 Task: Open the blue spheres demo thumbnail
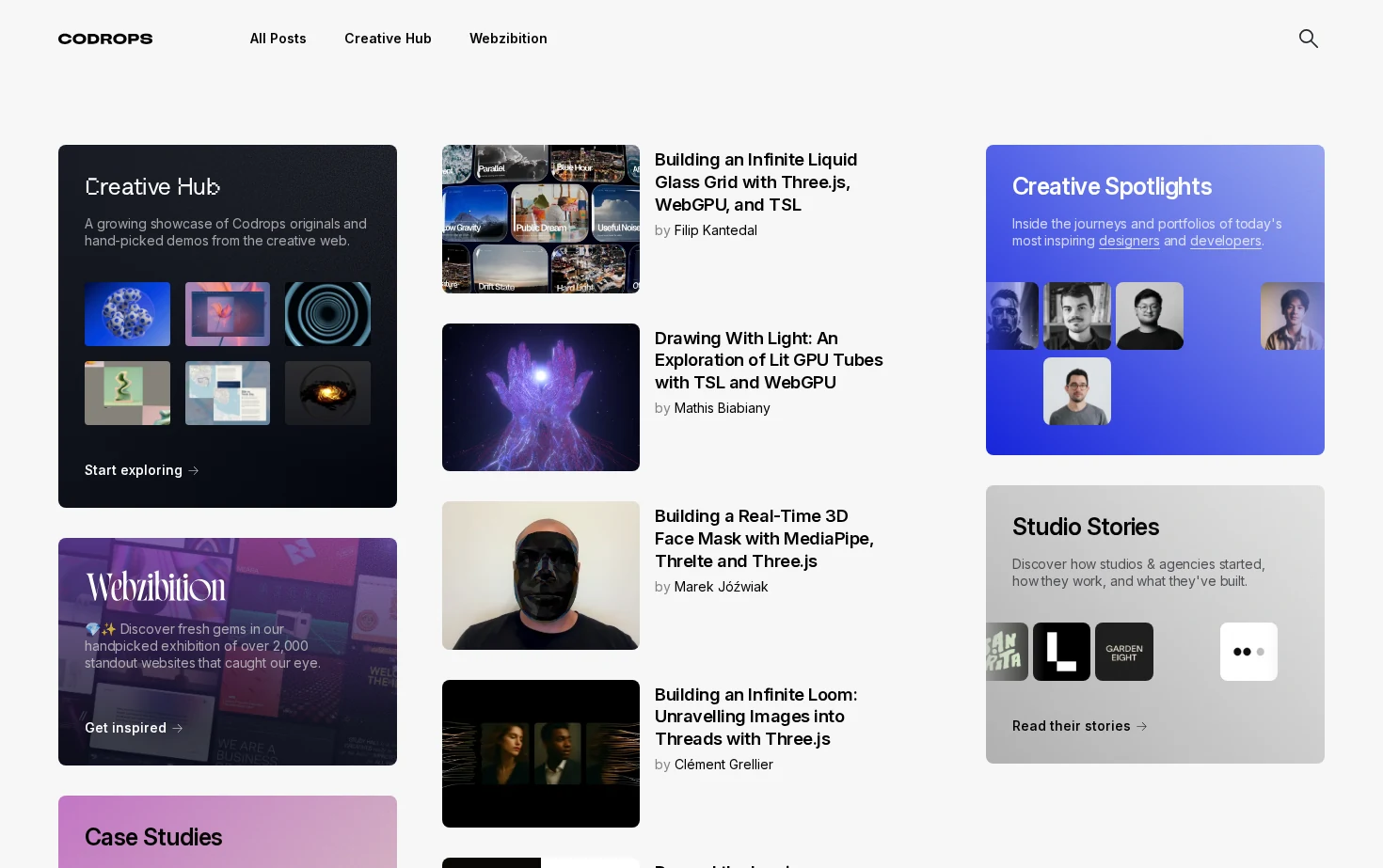(127, 314)
